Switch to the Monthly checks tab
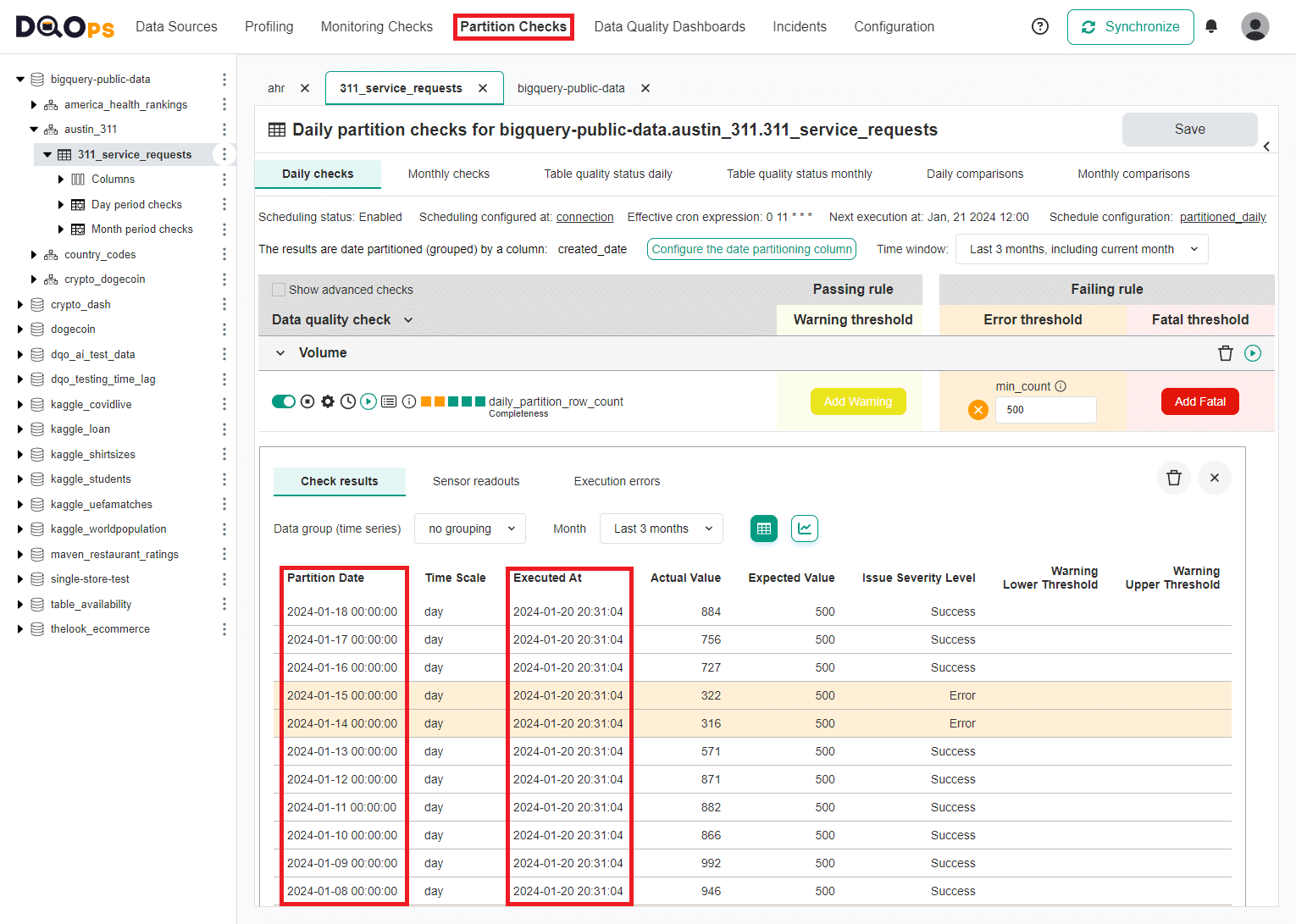Image resolution: width=1296 pixels, height=924 pixels. coord(448,174)
